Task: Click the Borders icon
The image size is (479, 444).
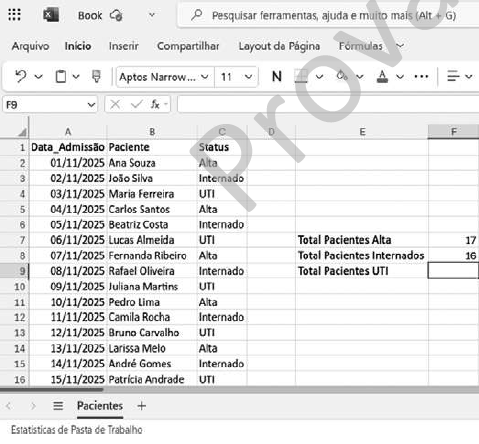Action: (301, 77)
